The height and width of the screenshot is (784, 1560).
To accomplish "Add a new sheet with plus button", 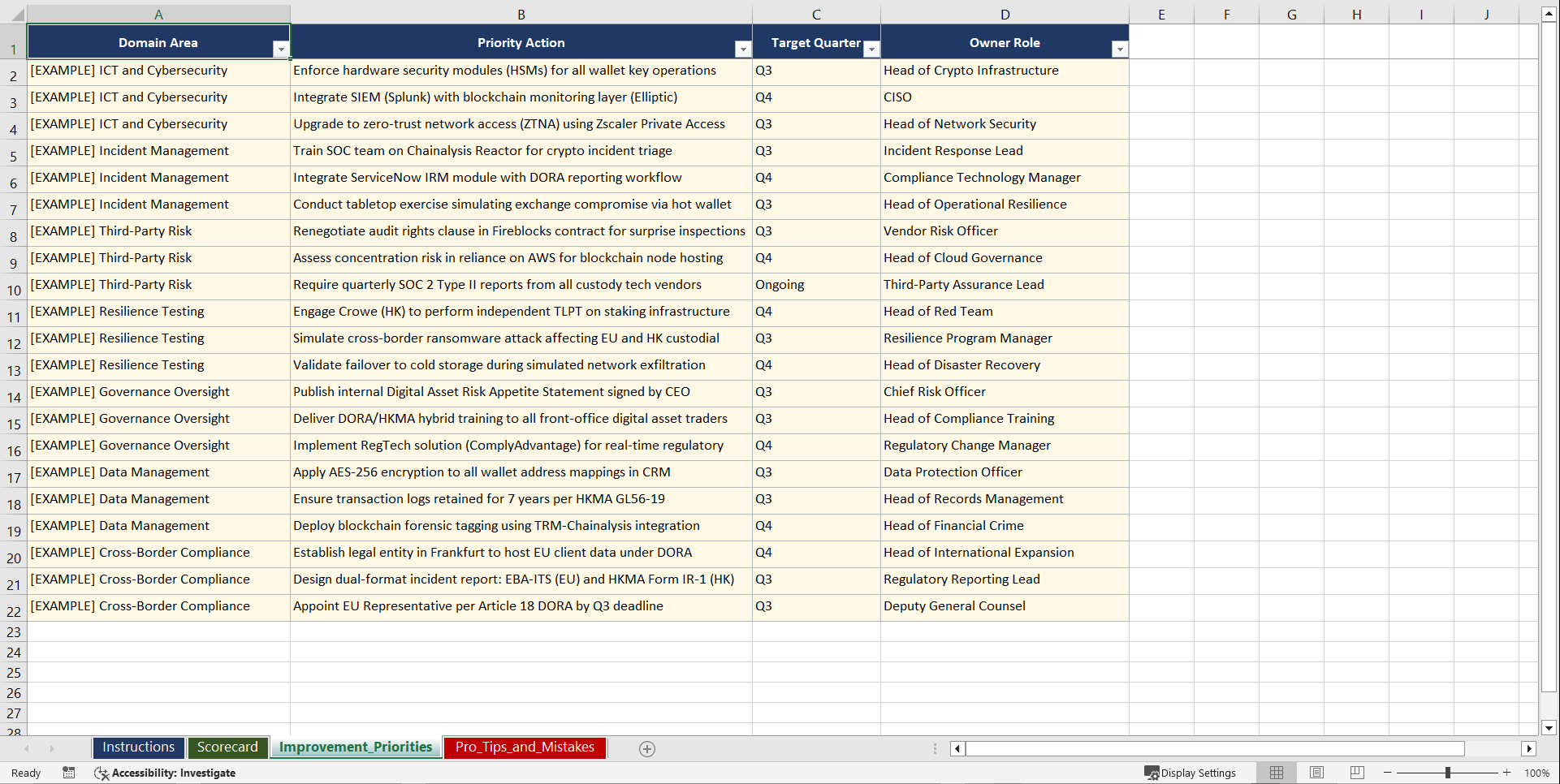I will [x=646, y=748].
